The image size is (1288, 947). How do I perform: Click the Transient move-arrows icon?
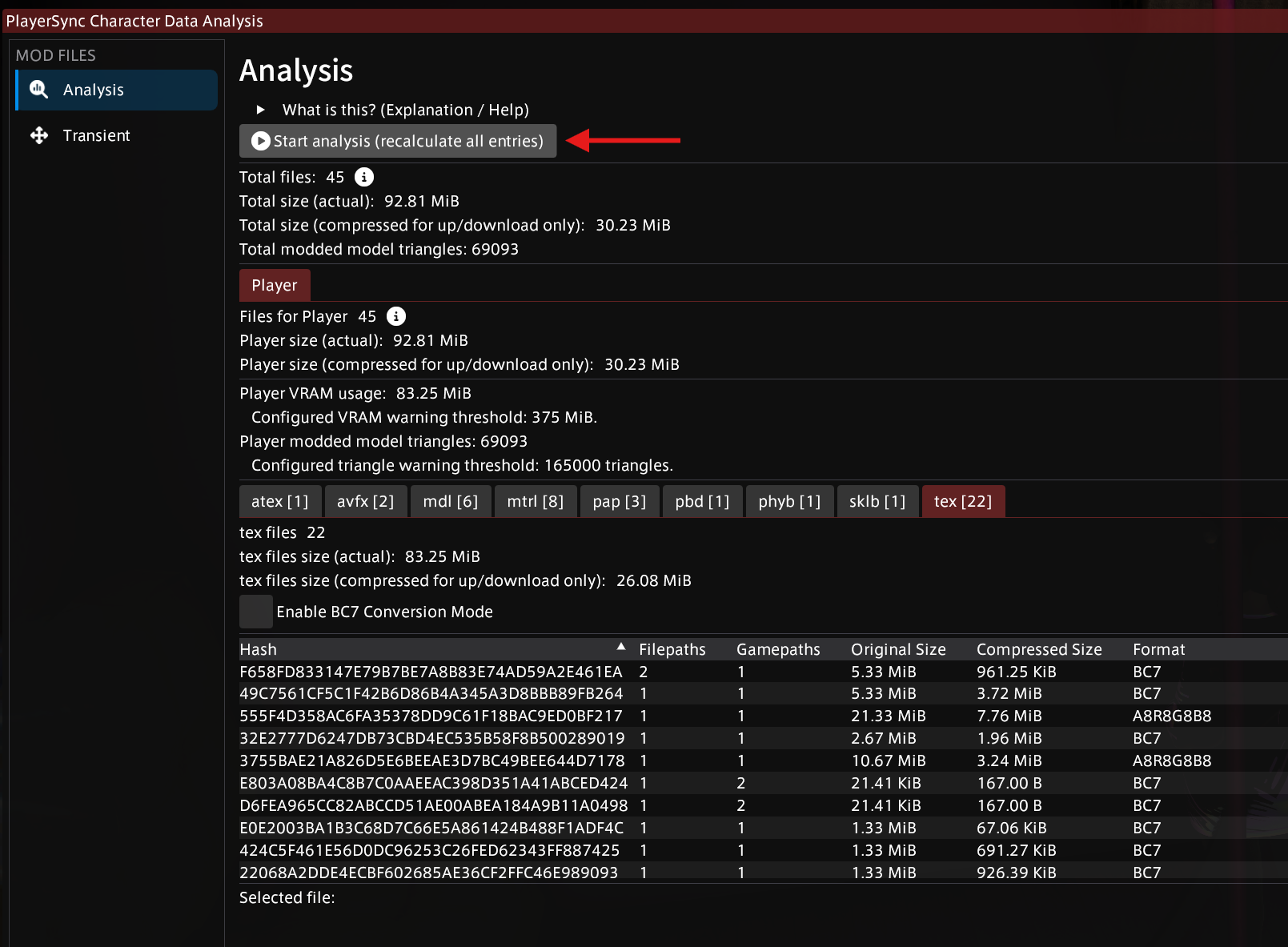click(38, 135)
